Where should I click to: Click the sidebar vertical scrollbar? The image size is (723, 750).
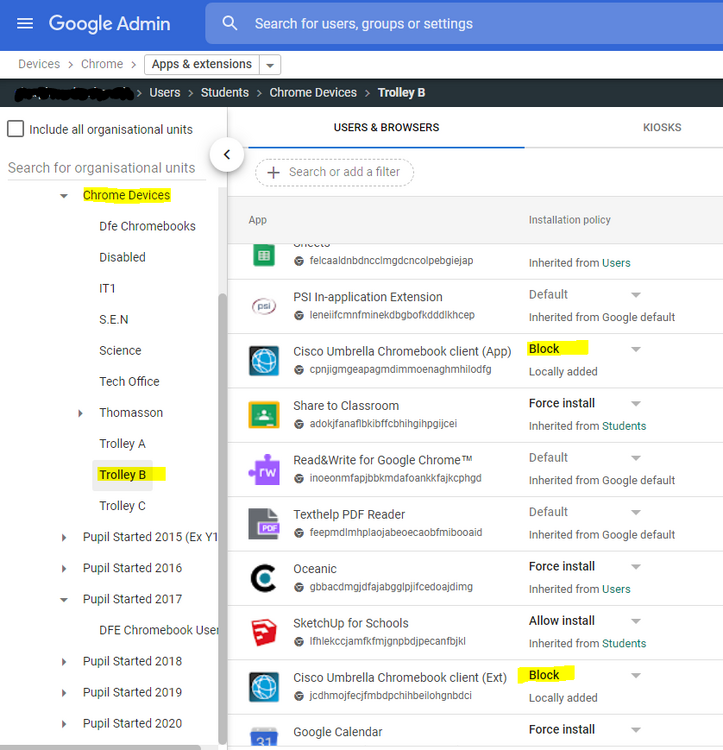coord(222,518)
